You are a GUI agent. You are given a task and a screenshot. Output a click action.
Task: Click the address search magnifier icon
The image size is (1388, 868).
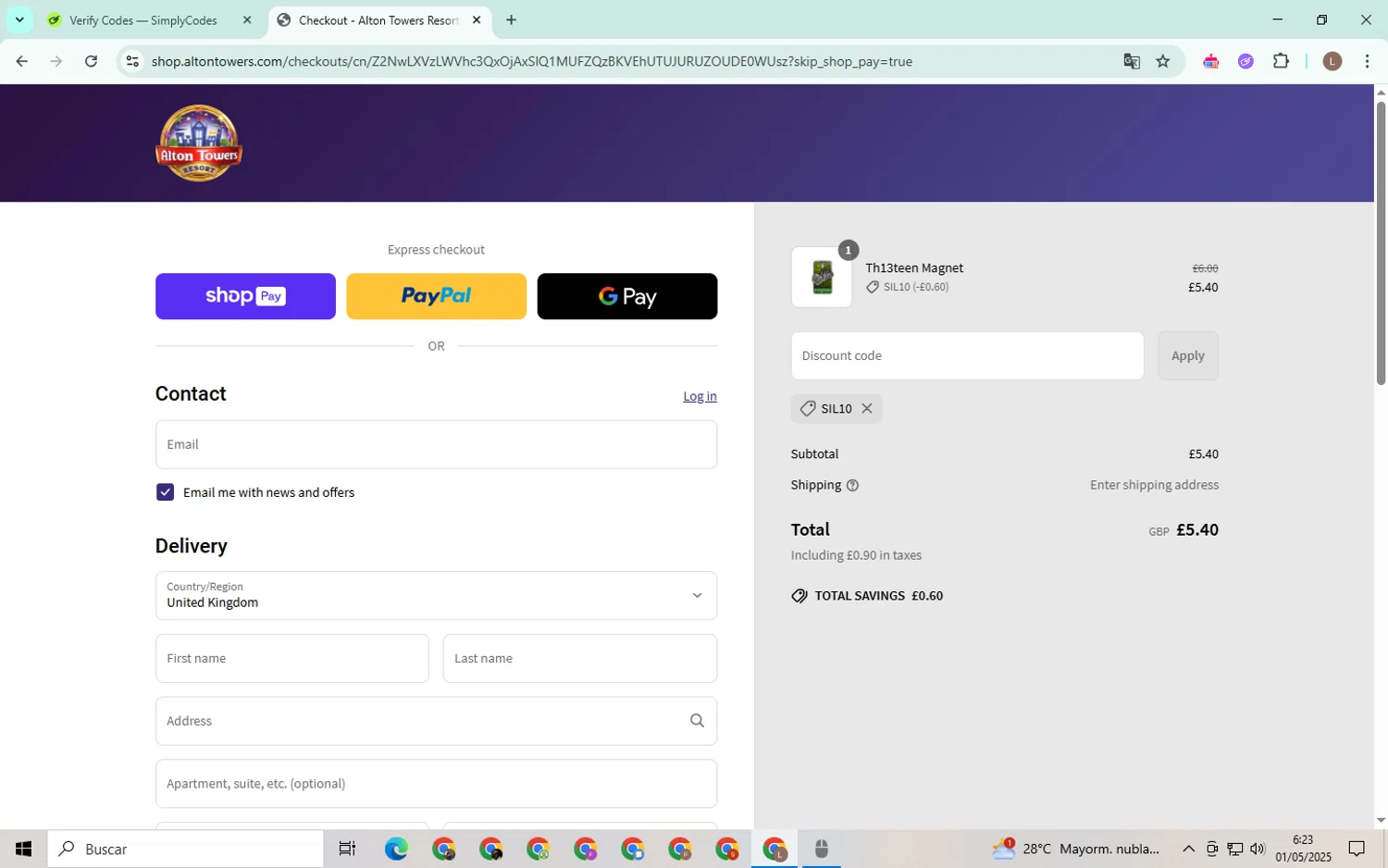point(697,721)
